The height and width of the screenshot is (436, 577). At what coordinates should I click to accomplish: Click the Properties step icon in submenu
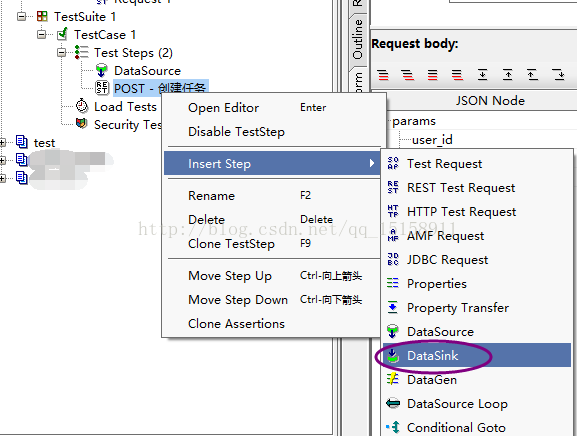[x=393, y=283]
